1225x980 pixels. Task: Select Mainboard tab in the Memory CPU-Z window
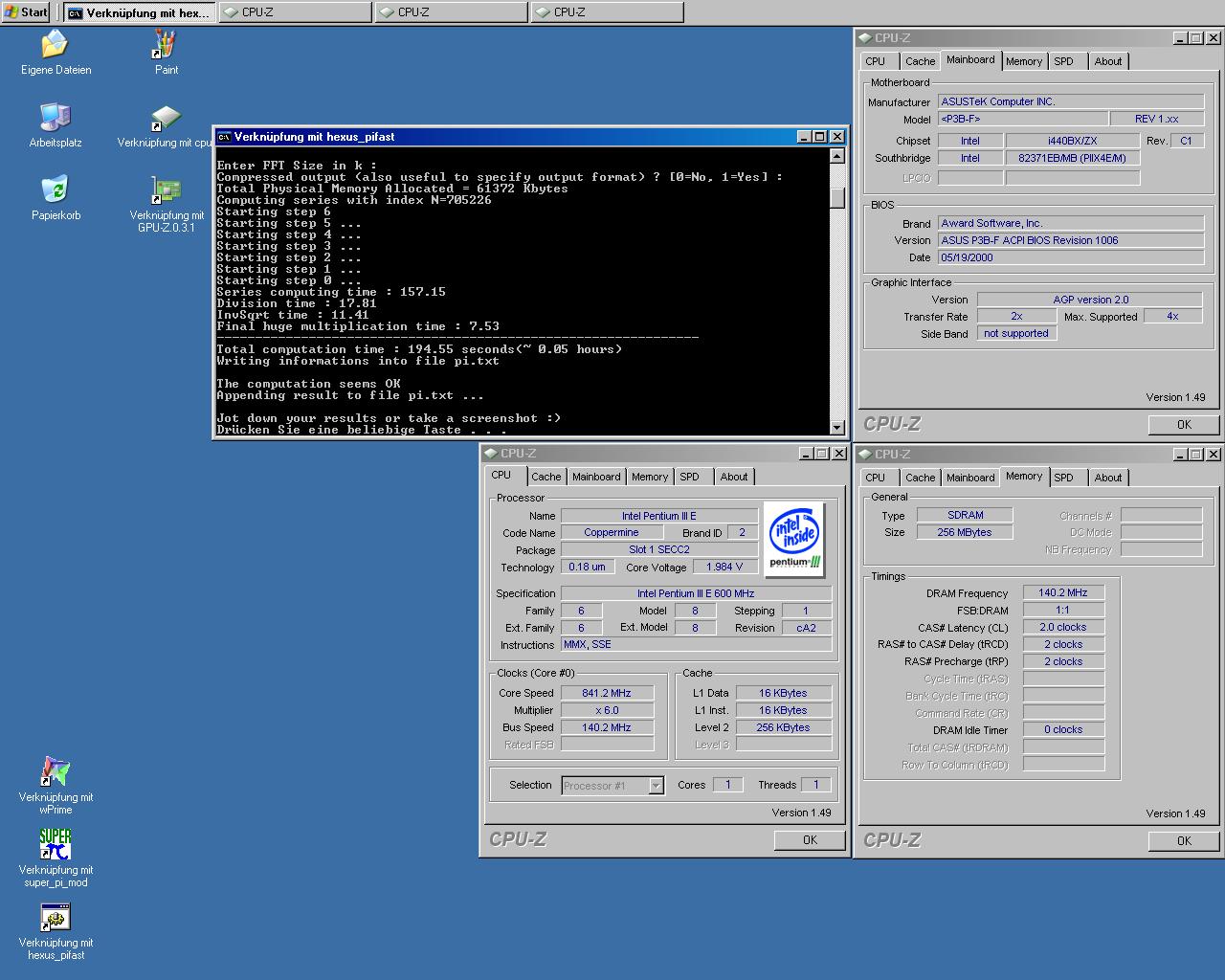(x=970, y=478)
